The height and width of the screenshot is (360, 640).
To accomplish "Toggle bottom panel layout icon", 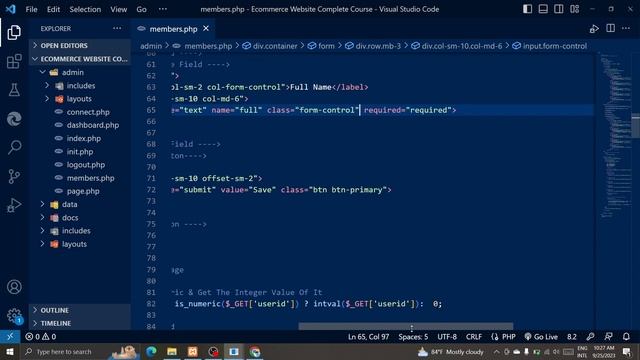I will [543, 9].
